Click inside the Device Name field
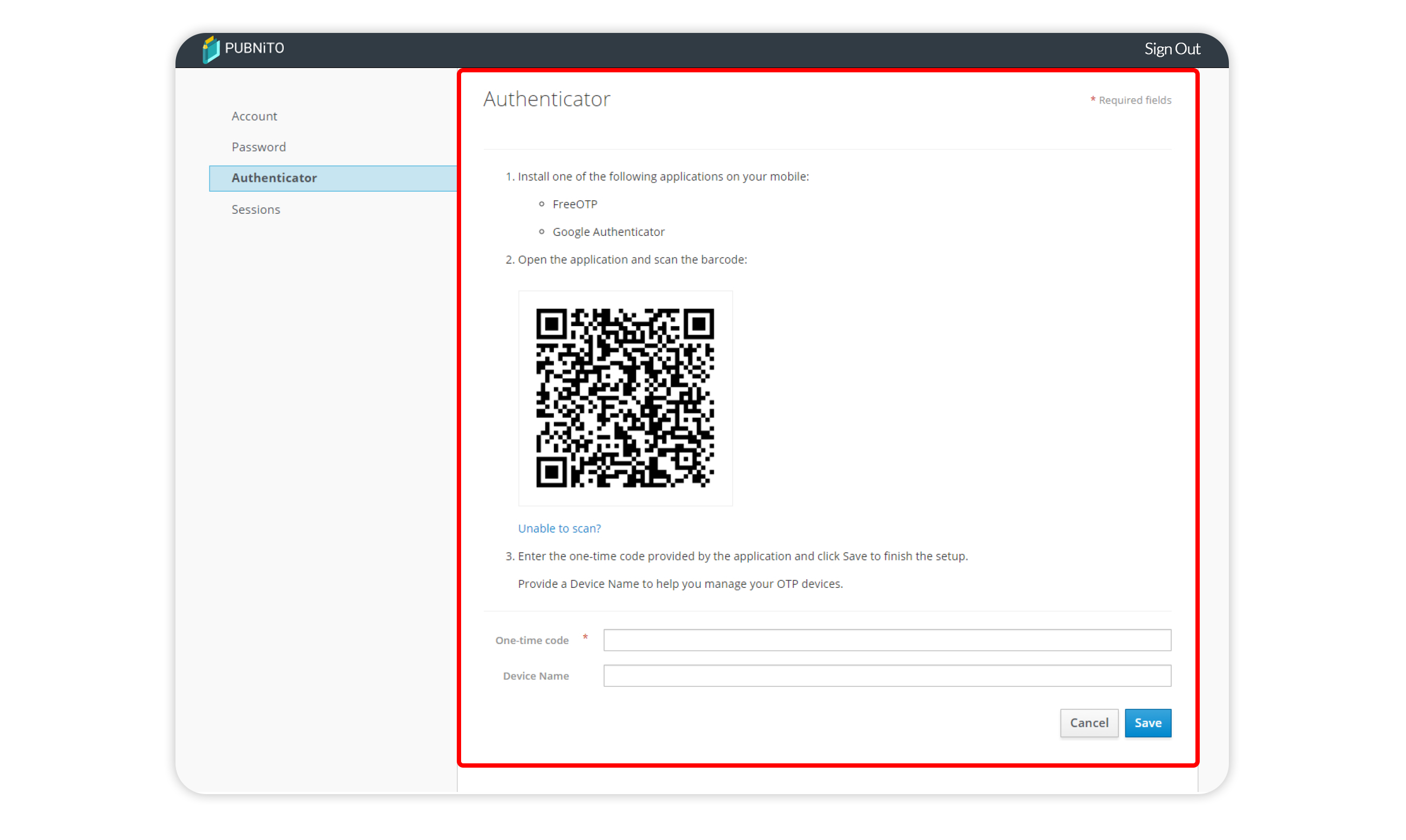 (x=887, y=675)
